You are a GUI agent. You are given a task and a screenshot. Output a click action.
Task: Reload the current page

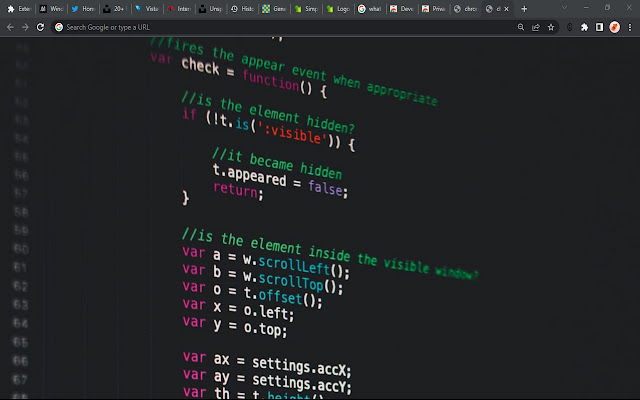[x=40, y=27]
